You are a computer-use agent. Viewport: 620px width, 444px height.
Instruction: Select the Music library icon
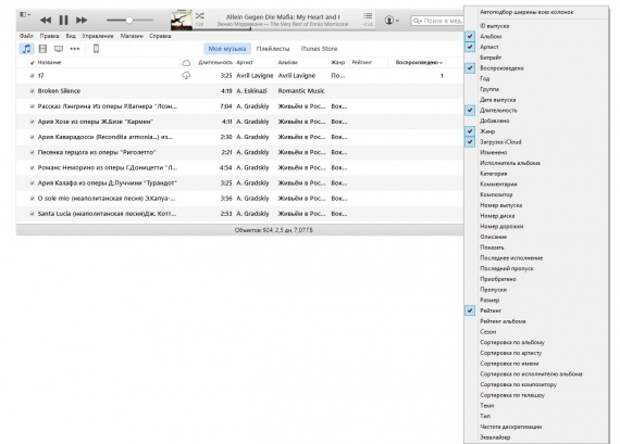26,49
